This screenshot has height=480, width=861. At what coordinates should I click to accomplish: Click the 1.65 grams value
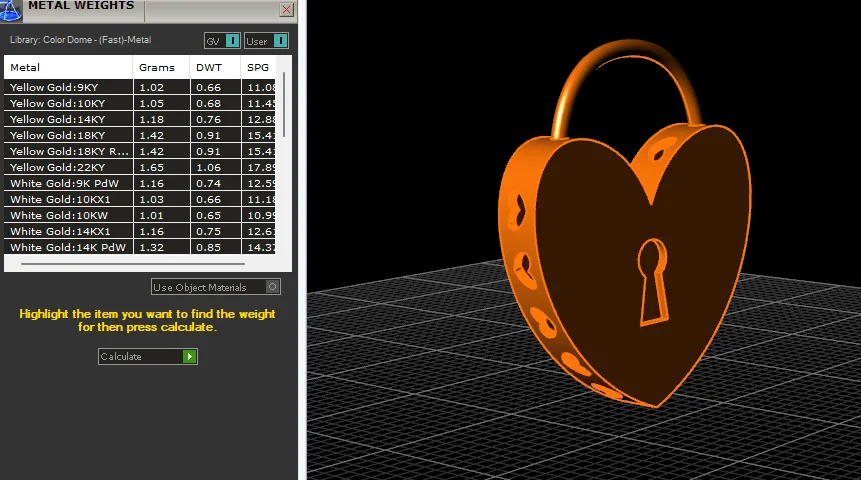(x=152, y=167)
